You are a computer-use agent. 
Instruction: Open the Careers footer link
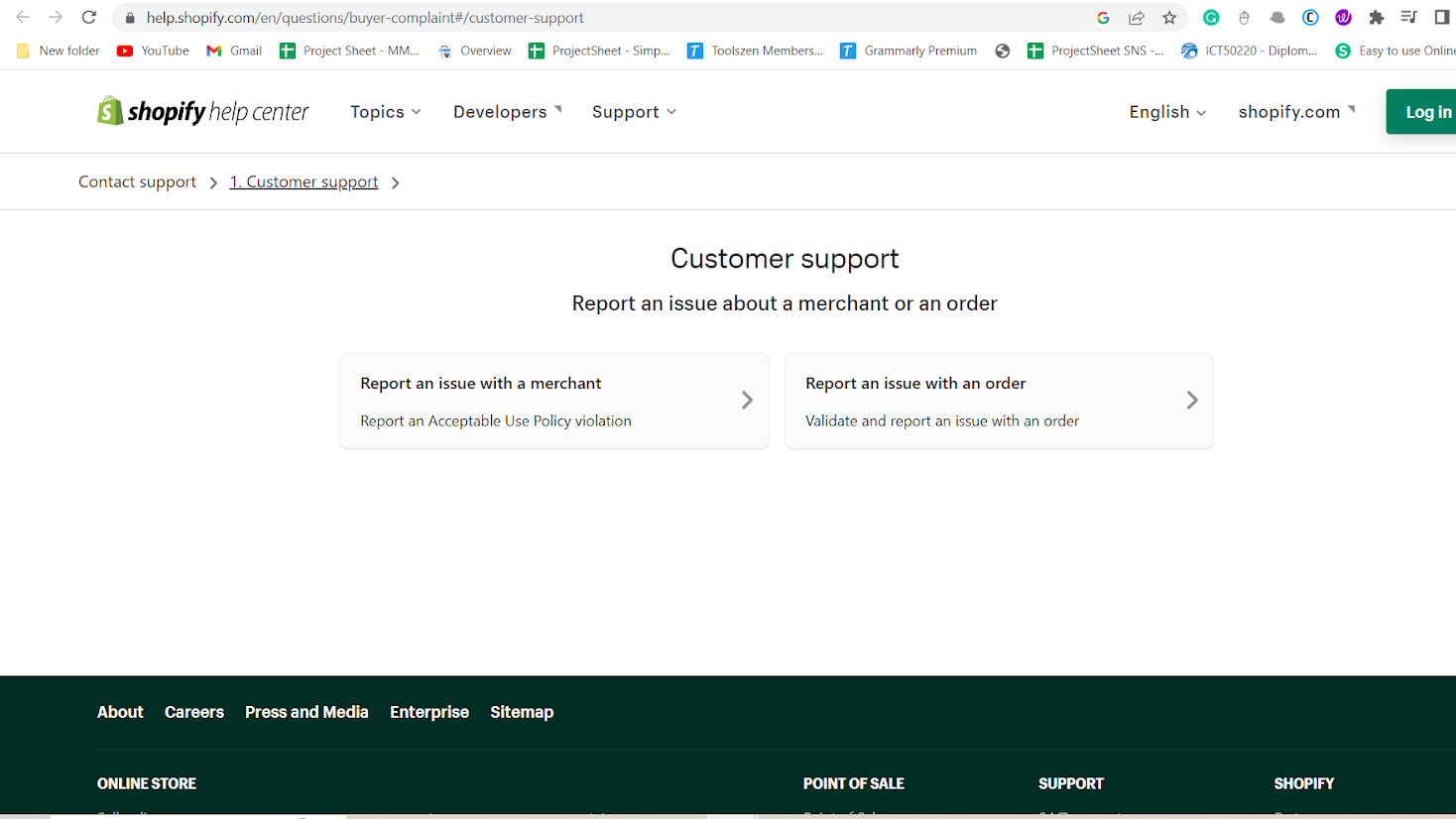[x=194, y=712]
